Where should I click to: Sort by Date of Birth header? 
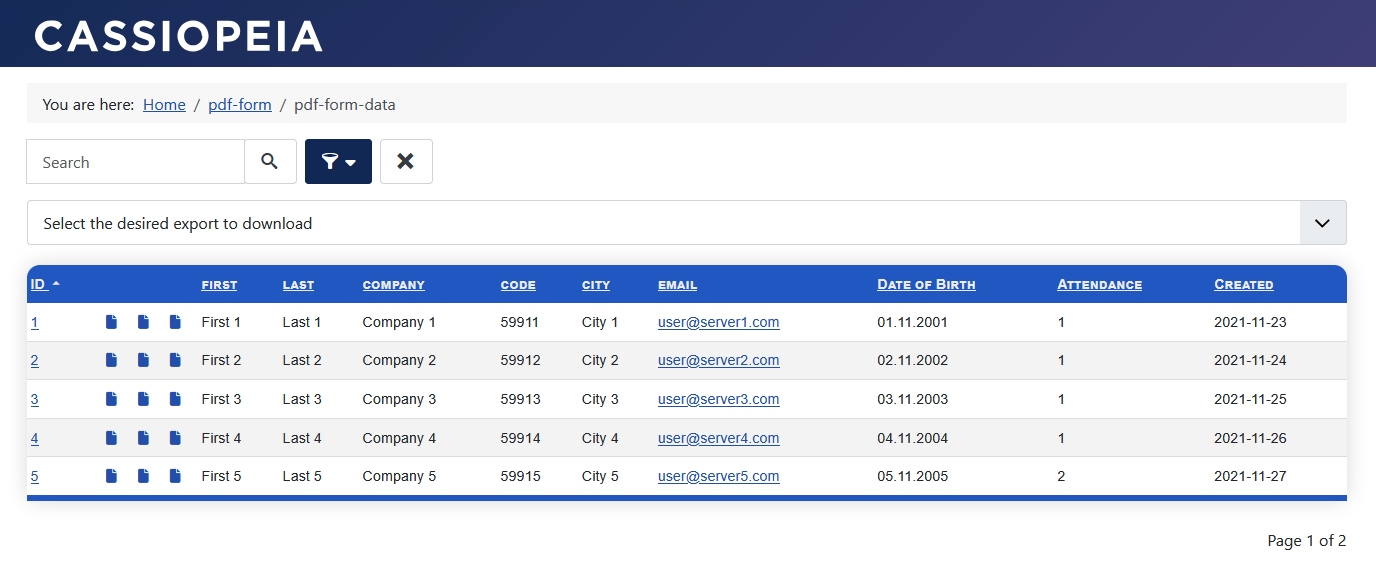click(926, 284)
